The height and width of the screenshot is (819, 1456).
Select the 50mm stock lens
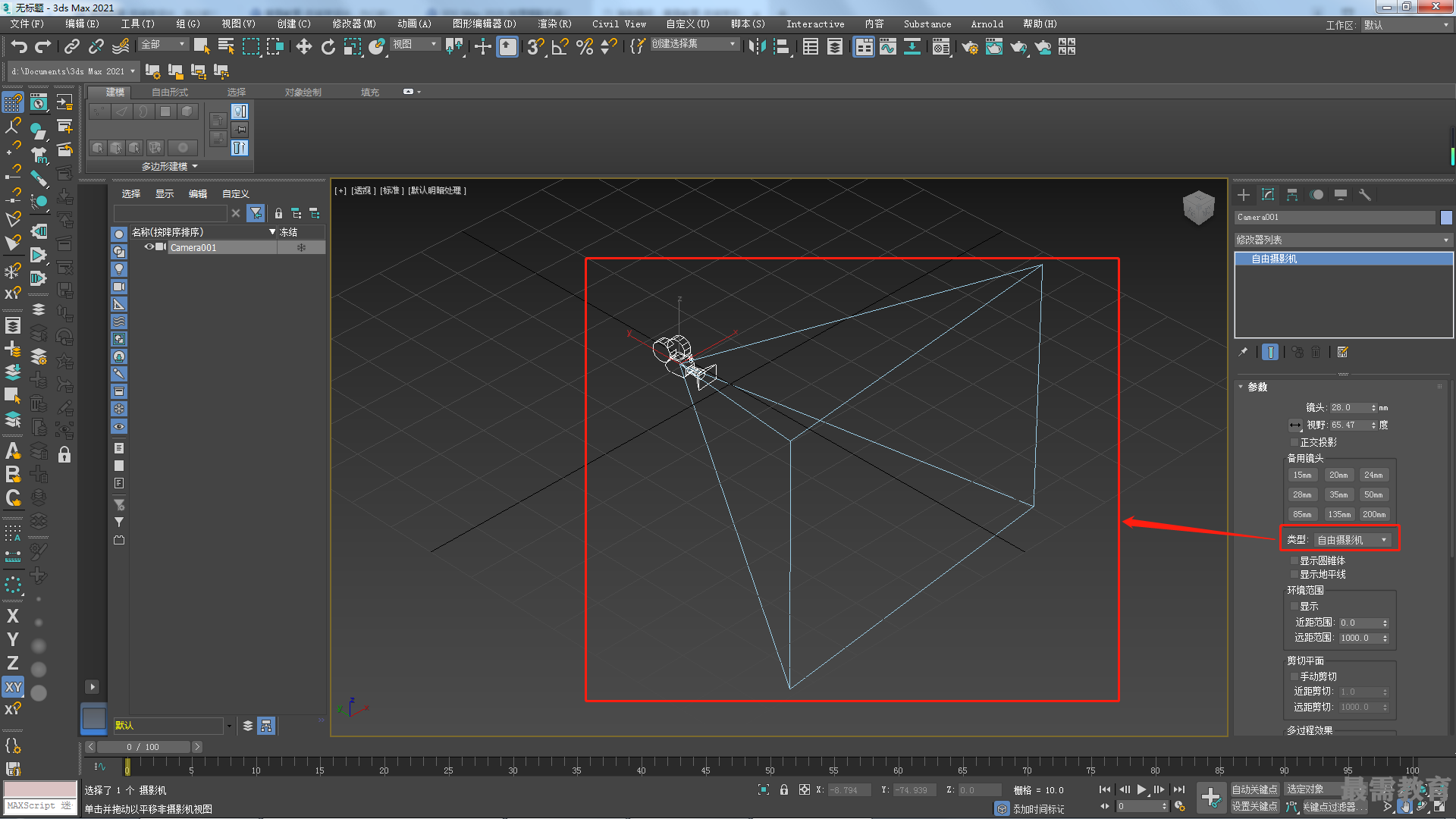pyautogui.click(x=1373, y=494)
